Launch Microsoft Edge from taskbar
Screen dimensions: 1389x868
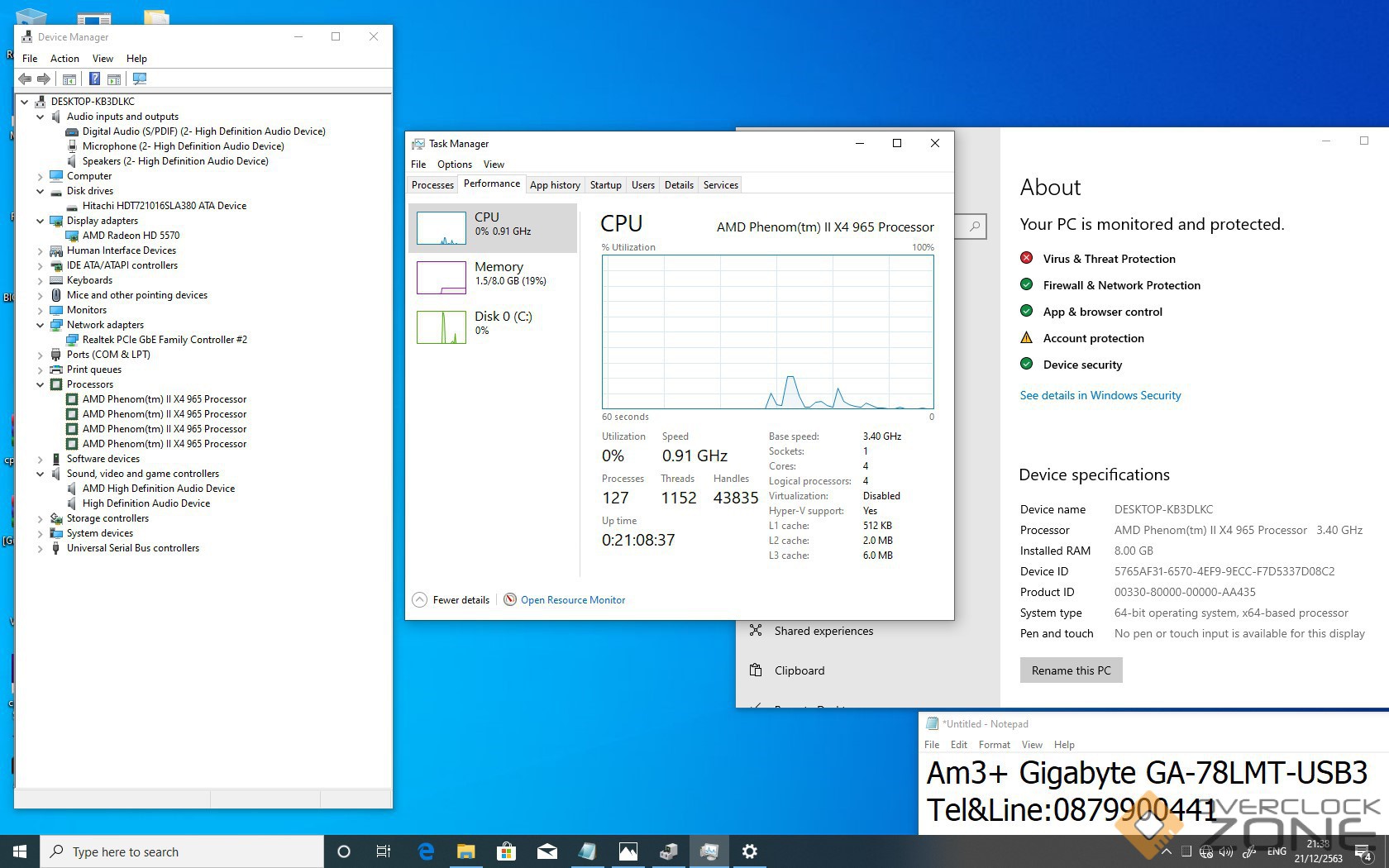[426, 851]
